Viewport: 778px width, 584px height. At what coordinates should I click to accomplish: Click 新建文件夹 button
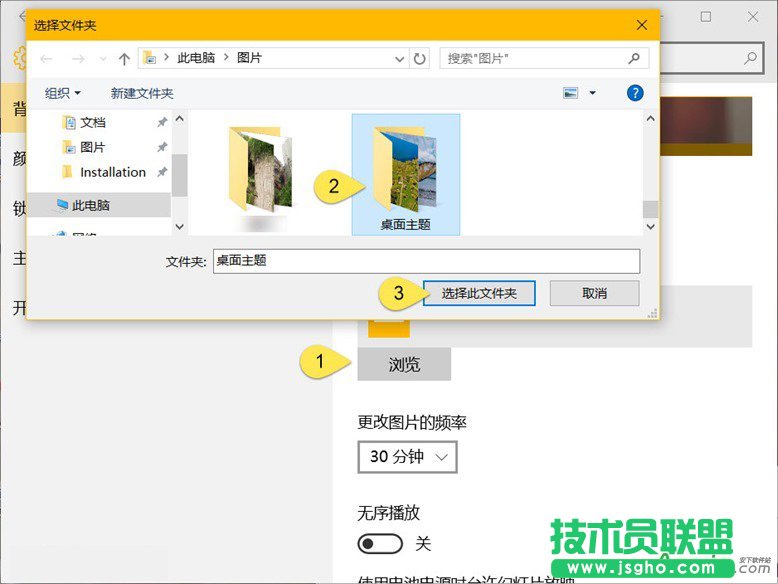pos(142,93)
